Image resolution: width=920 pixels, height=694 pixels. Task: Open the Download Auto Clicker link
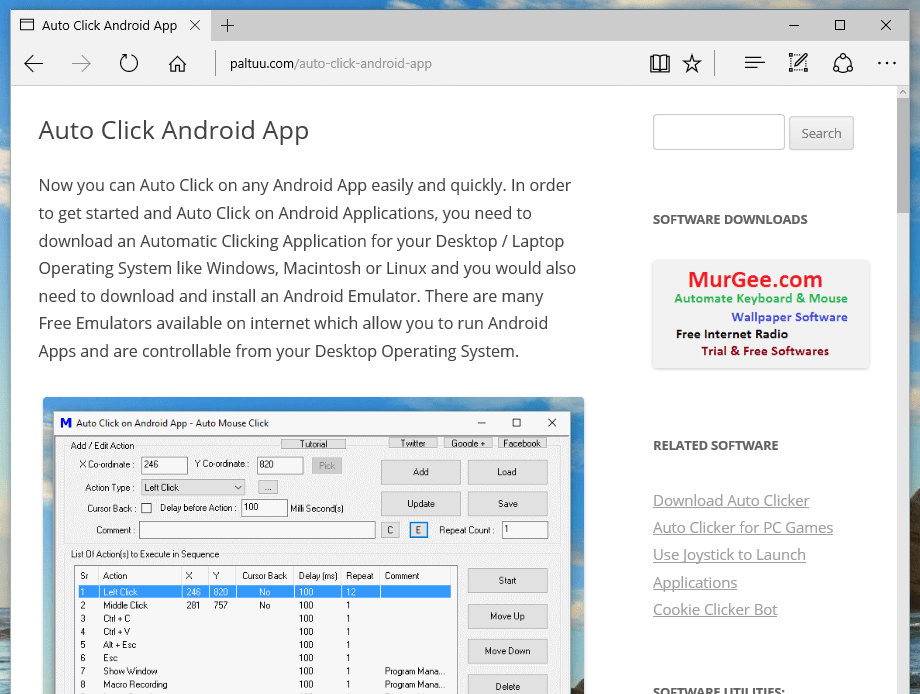pyautogui.click(x=731, y=500)
